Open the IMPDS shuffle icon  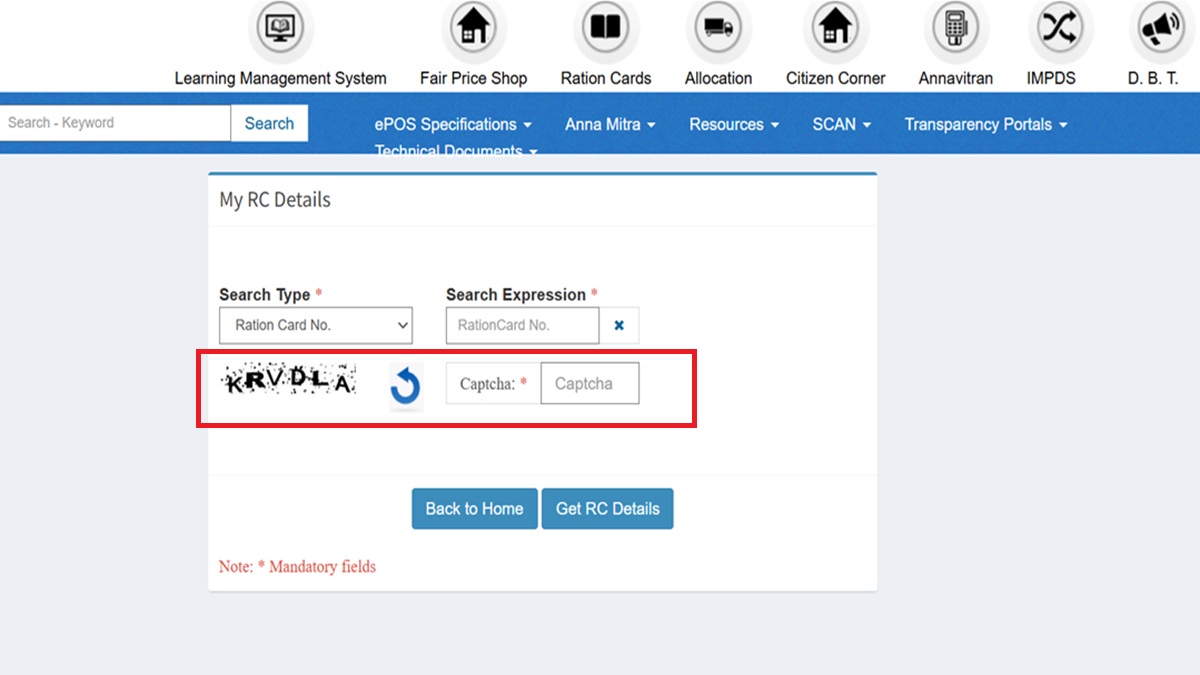click(1055, 30)
